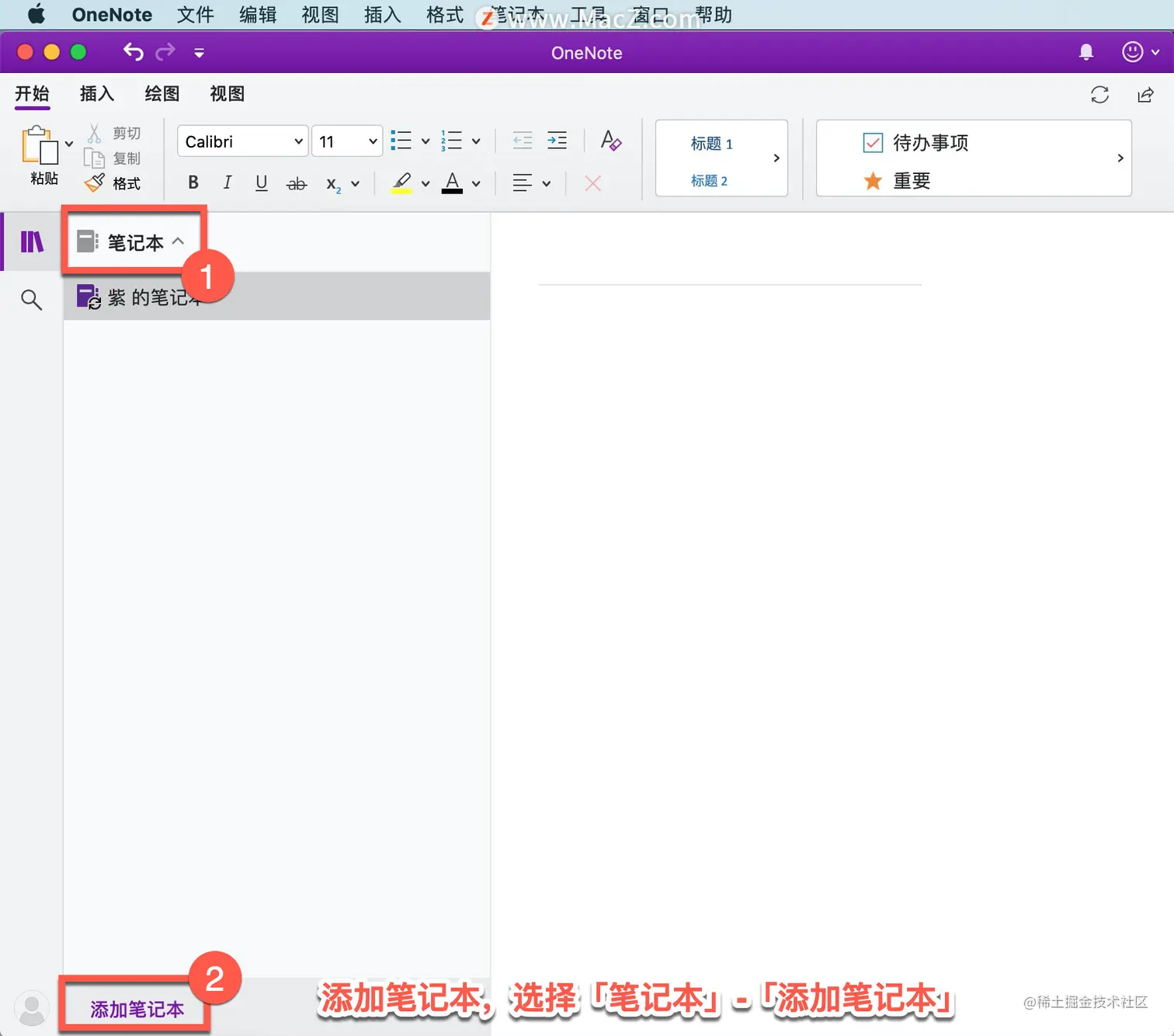Click the Copy (复制) icon
Viewport: 1174px width, 1036px height.
coord(94,158)
